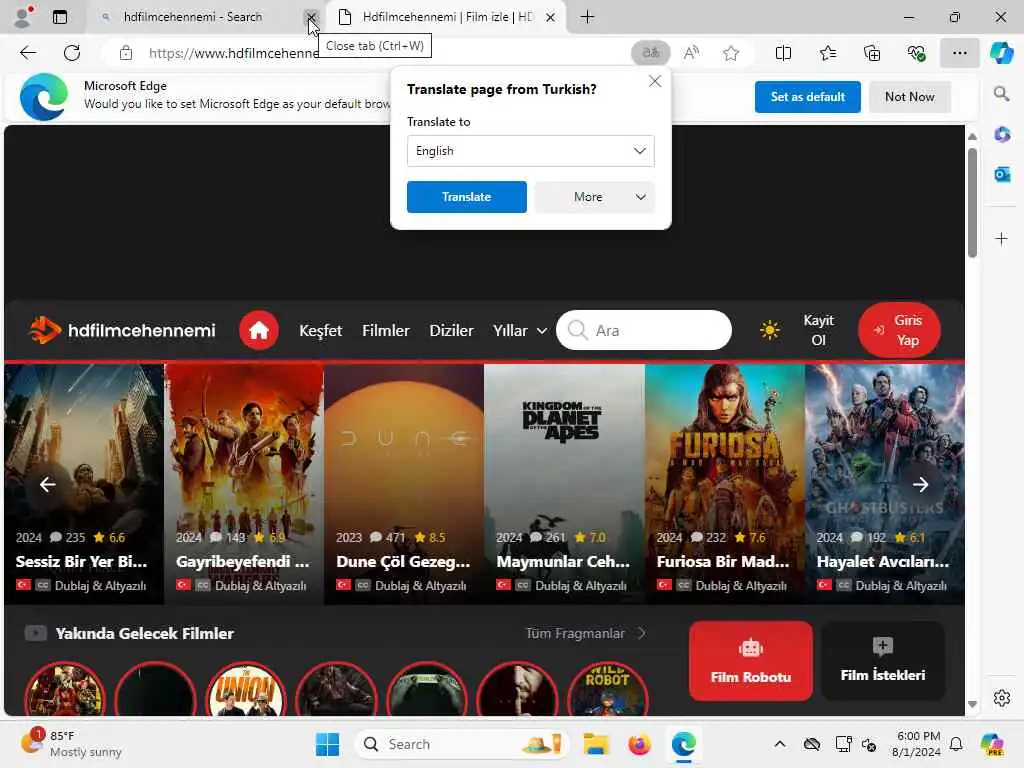Open the Microsoft 365 sidebar icon
Viewport: 1024px width, 768px height.
(x=1002, y=135)
